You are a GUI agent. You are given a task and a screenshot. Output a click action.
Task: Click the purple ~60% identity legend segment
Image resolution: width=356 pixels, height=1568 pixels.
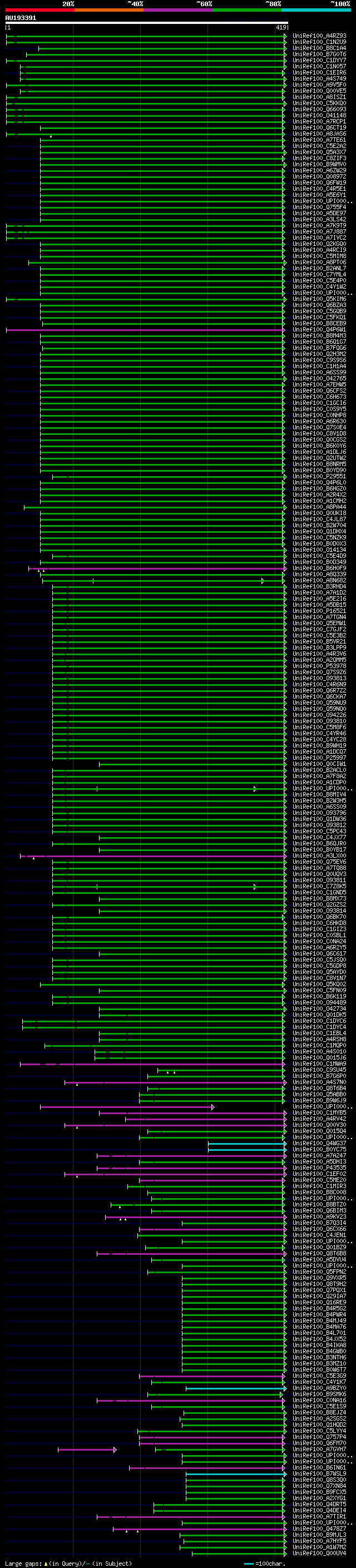177,10
